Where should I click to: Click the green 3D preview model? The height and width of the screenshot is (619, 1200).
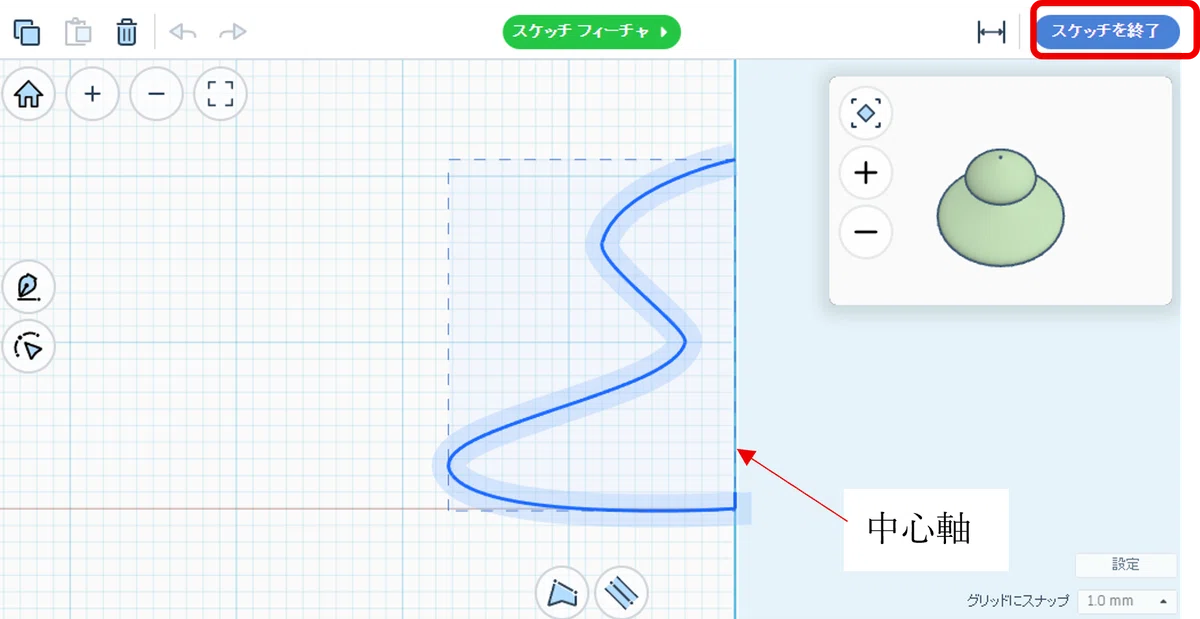(x=1001, y=209)
